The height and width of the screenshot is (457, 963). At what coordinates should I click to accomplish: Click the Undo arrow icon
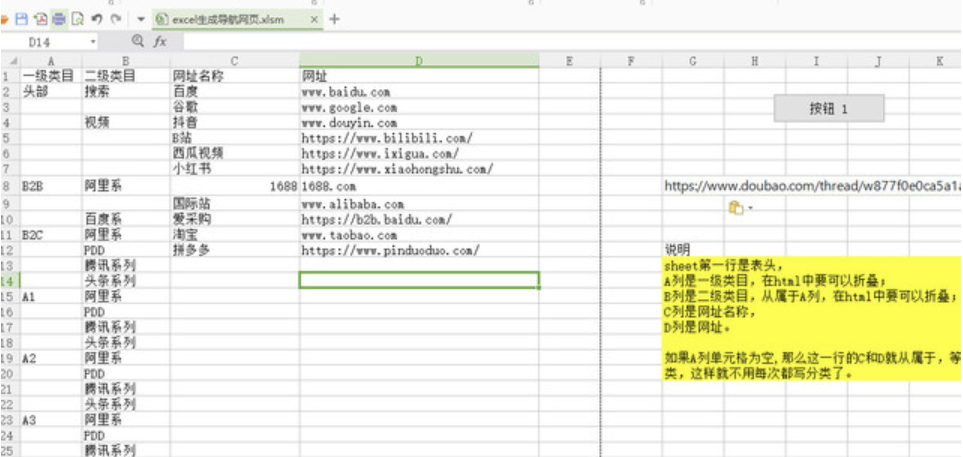point(96,19)
